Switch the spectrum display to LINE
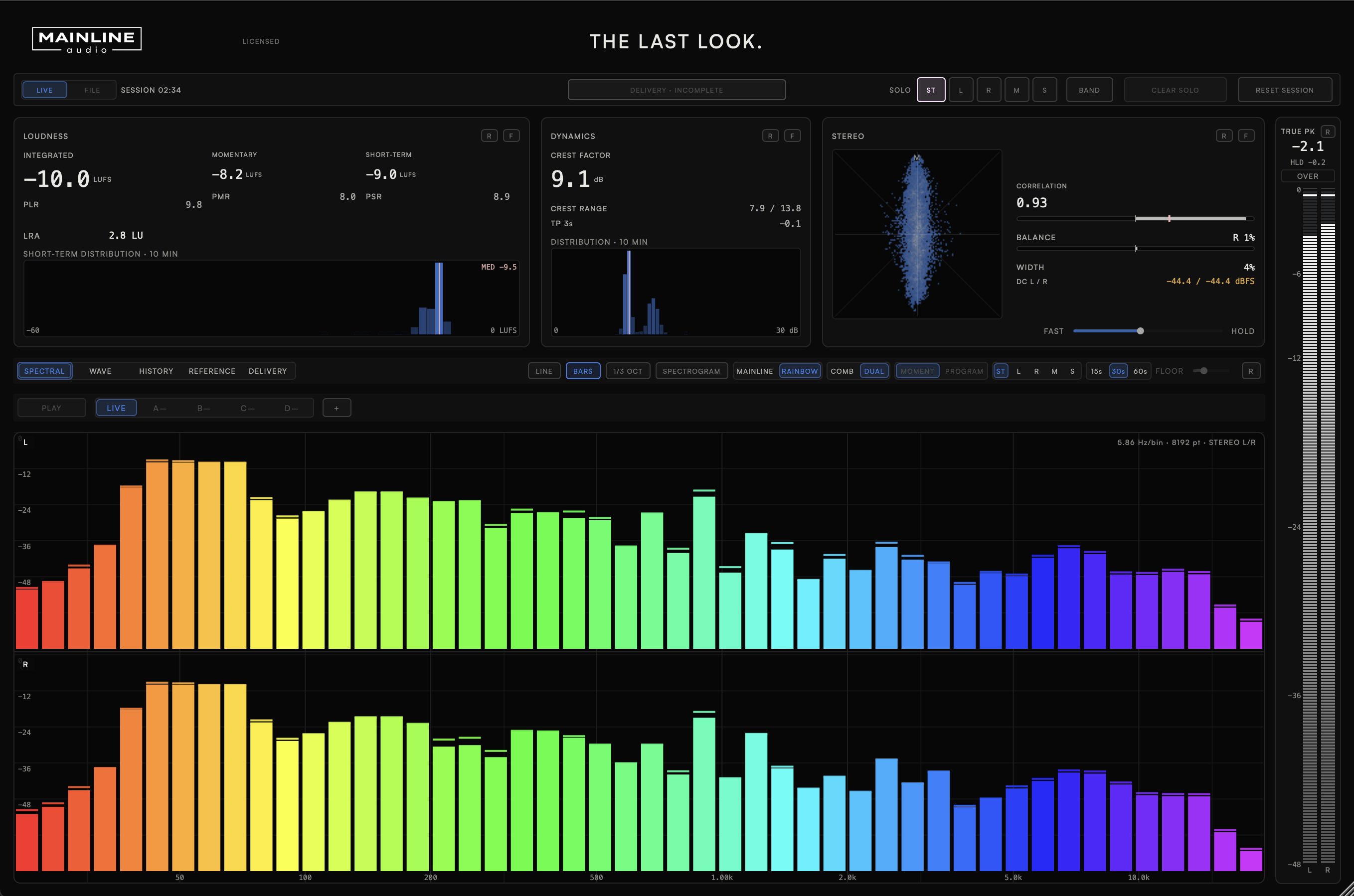Screen dimensions: 1354x896 click(x=544, y=371)
